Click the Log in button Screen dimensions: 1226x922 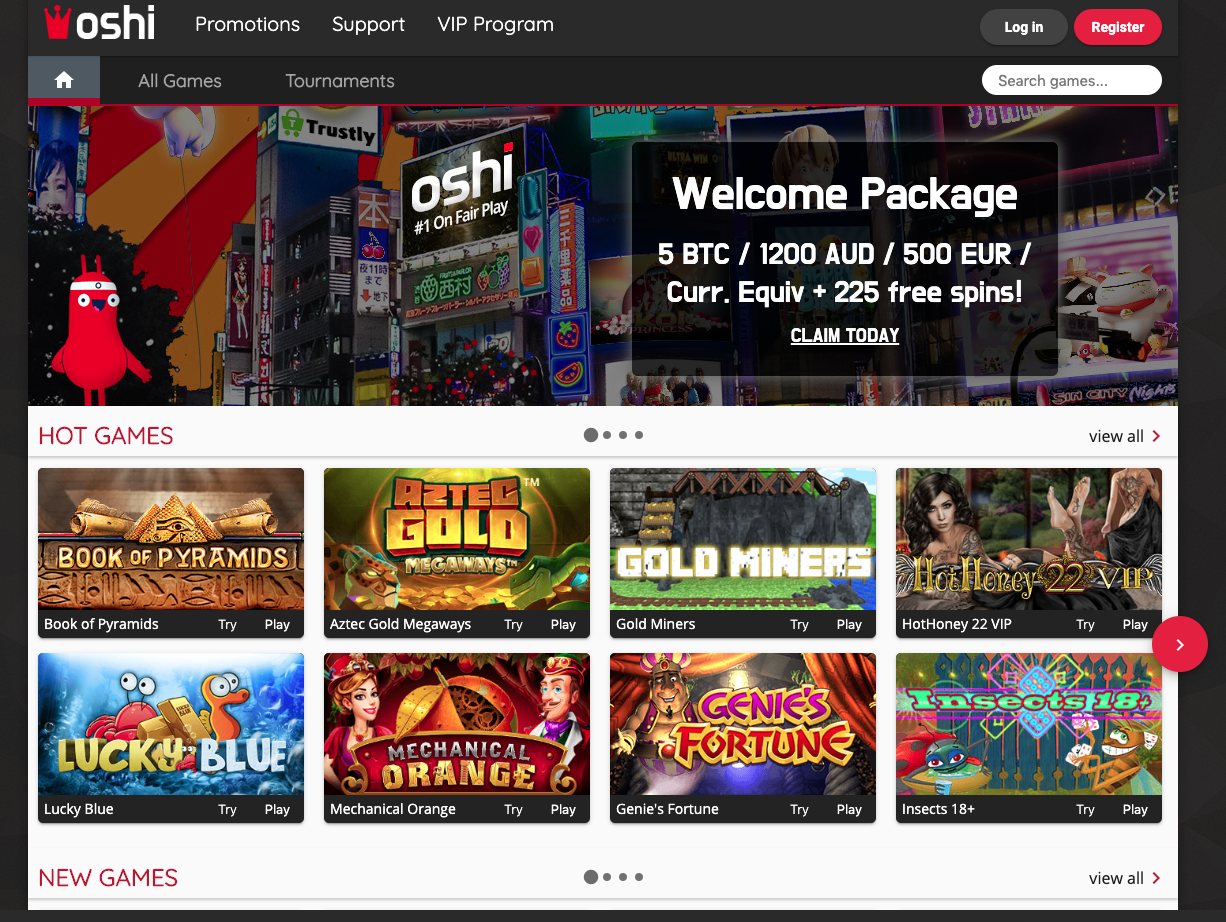coord(1024,27)
